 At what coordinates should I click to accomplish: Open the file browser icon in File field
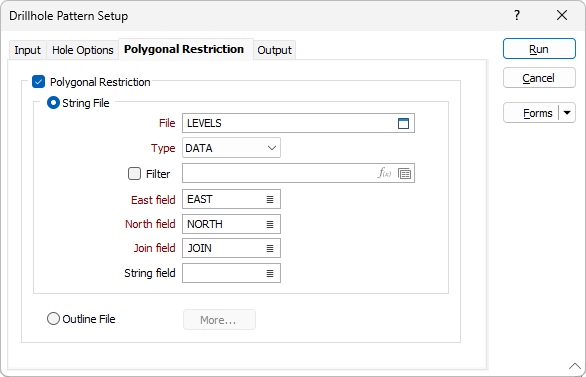pos(403,123)
